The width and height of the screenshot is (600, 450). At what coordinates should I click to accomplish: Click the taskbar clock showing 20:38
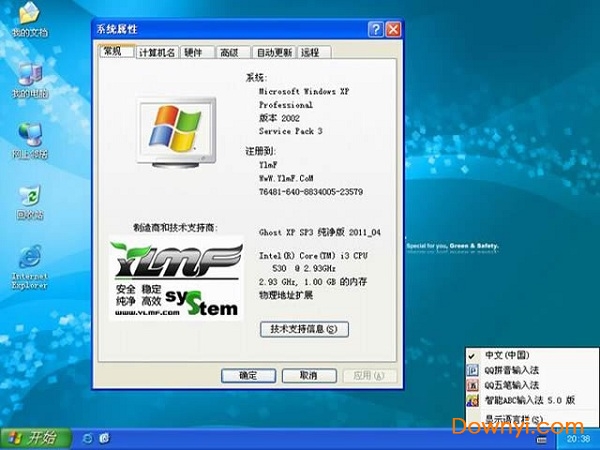coord(579,439)
